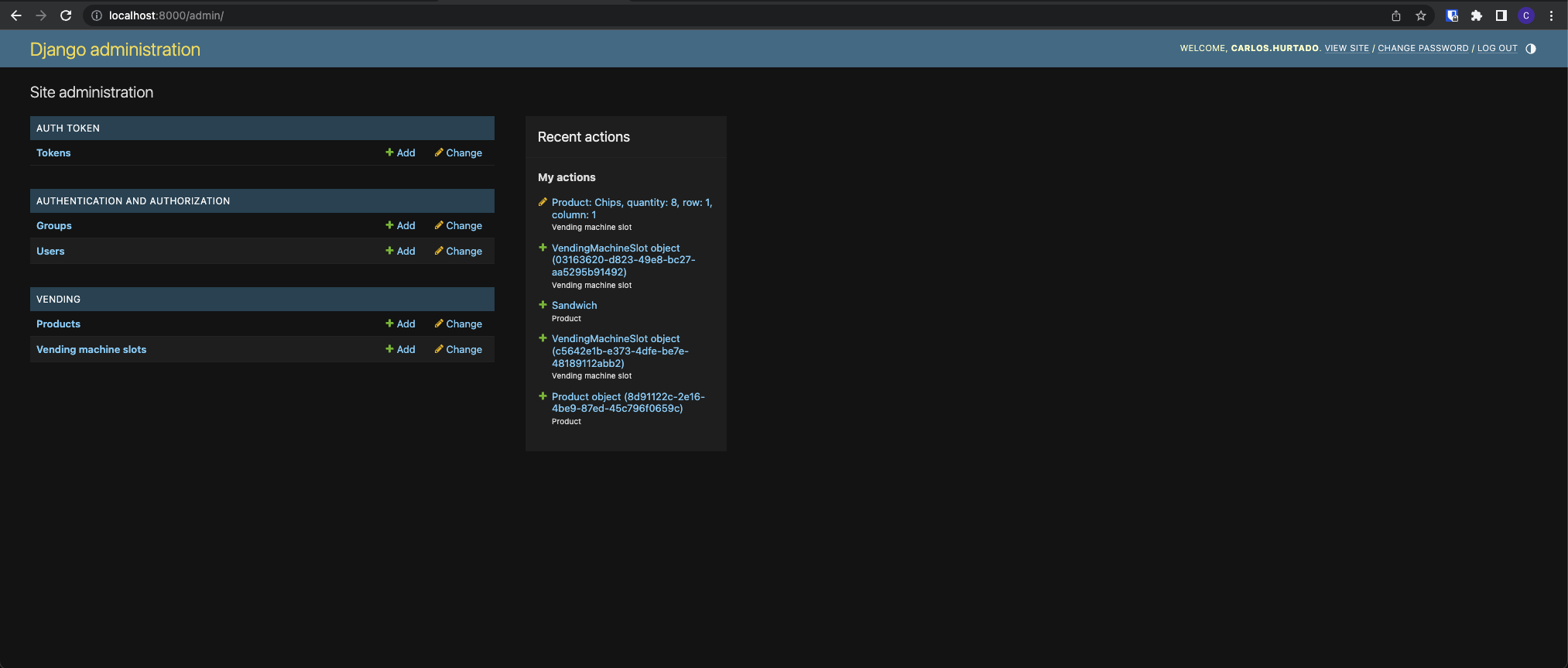Open the CHANGE PASSWORD link

click(1422, 48)
